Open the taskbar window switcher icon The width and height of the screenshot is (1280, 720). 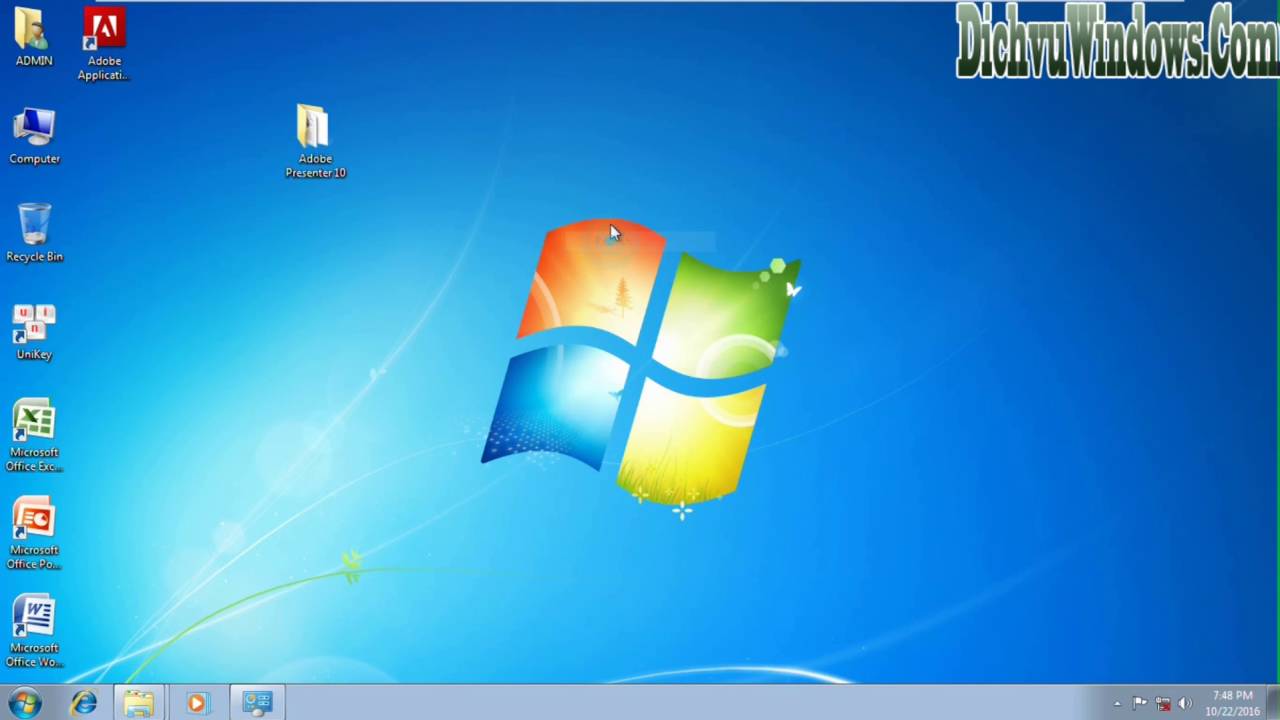click(257, 703)
